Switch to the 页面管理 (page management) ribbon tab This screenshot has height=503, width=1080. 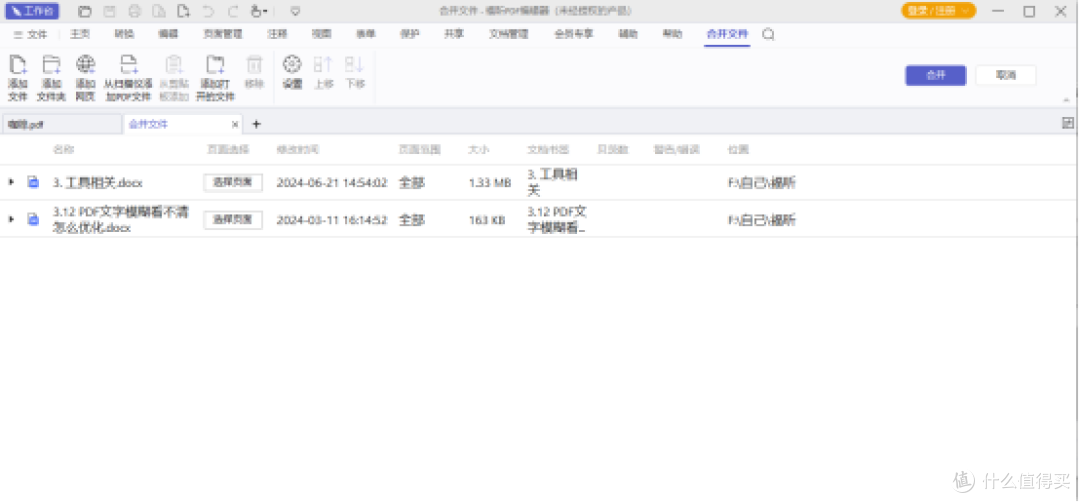coord(222,34)
